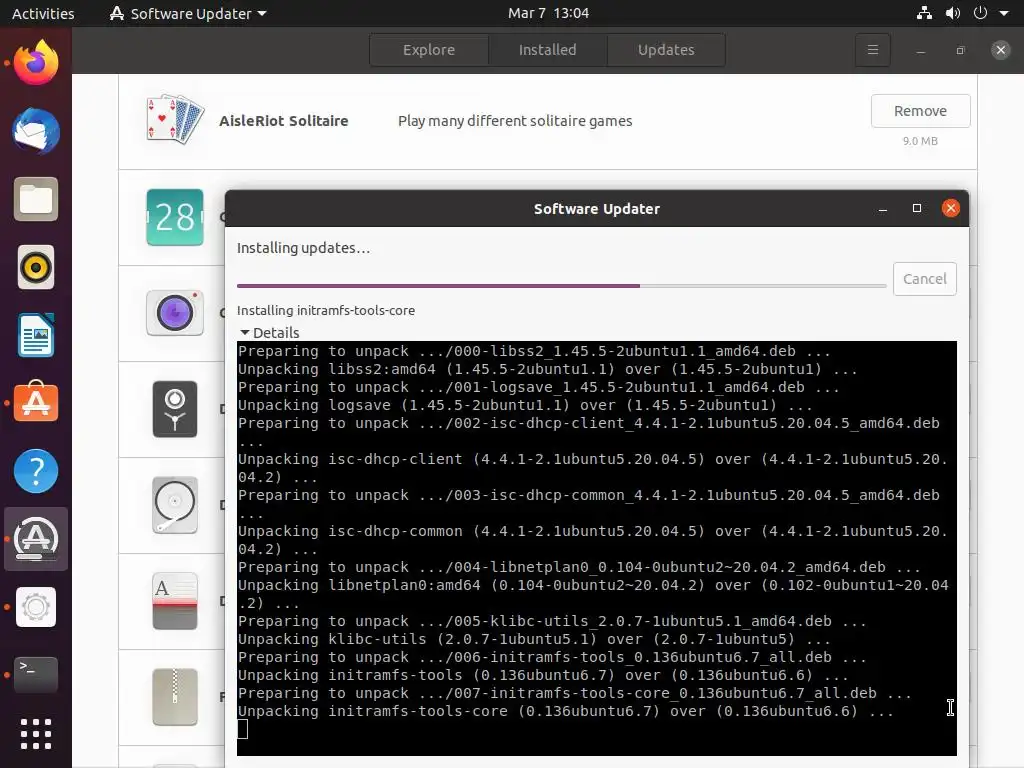Viewport: 1024px width, 768px height.
Task: Switch to the Installed tab
Action: [x=547, y=50]
